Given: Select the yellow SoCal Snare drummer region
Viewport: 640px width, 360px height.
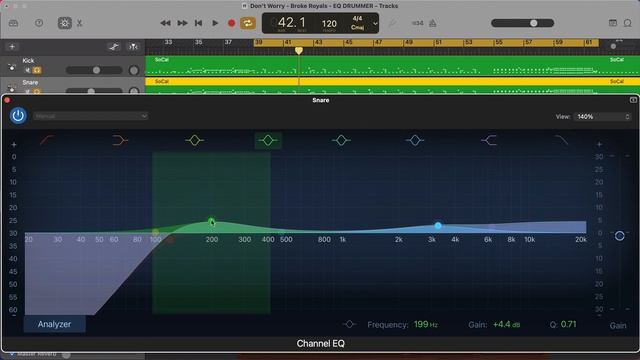Looking at the screenshot, I should pos(393,82).
